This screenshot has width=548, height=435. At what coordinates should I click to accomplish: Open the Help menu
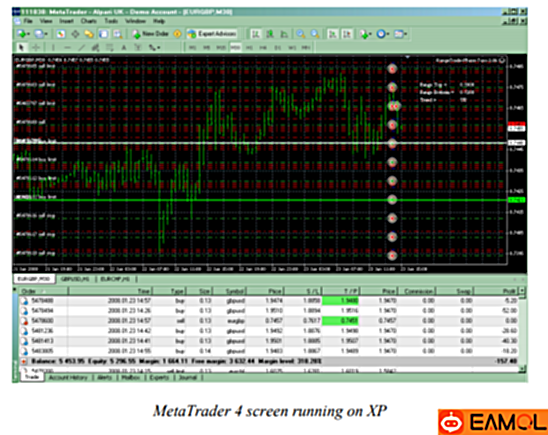[x=159, y=21]
